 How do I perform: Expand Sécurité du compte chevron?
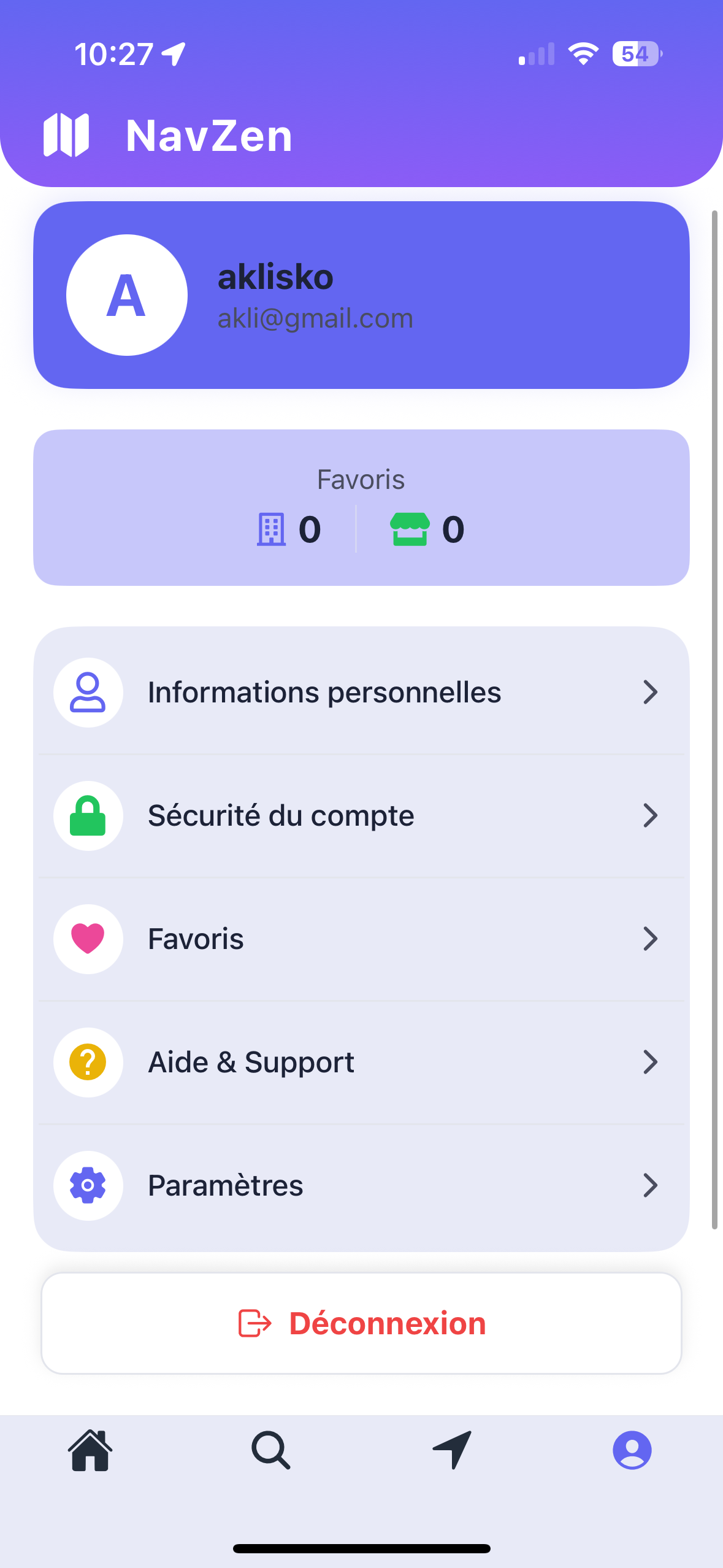(650, 816)
